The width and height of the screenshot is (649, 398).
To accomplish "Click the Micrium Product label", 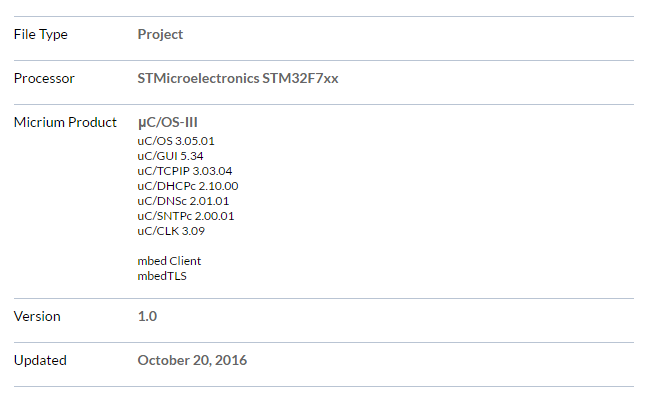I will 65,122.
